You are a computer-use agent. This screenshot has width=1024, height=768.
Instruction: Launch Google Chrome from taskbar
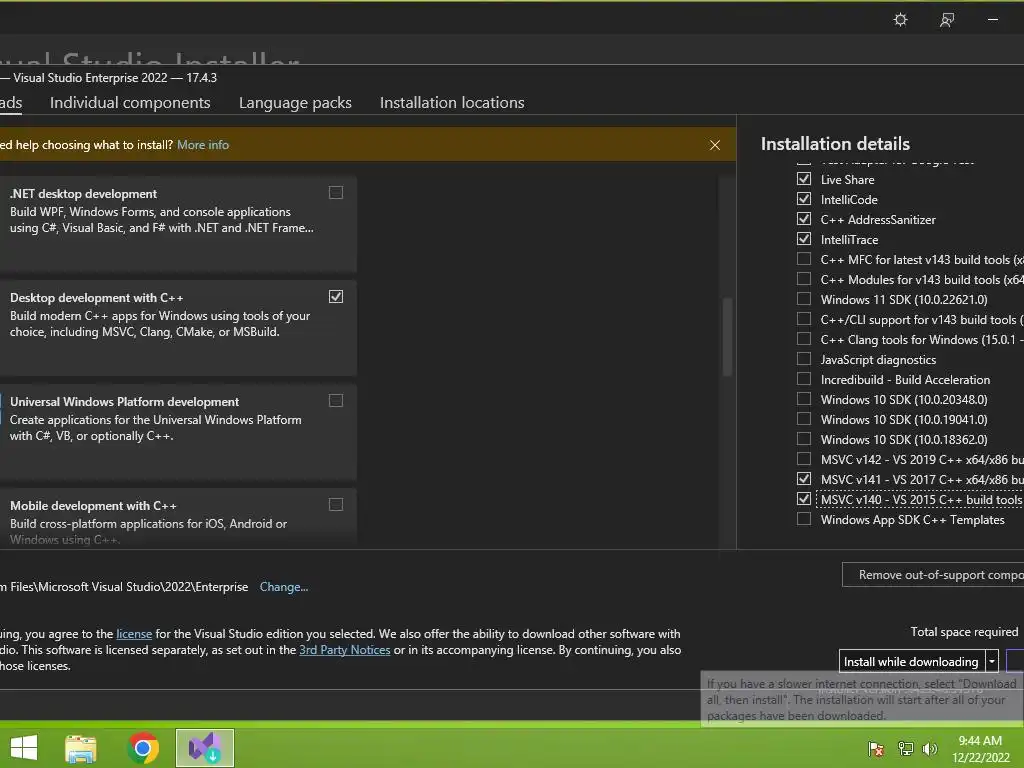[x=143, y=748]
